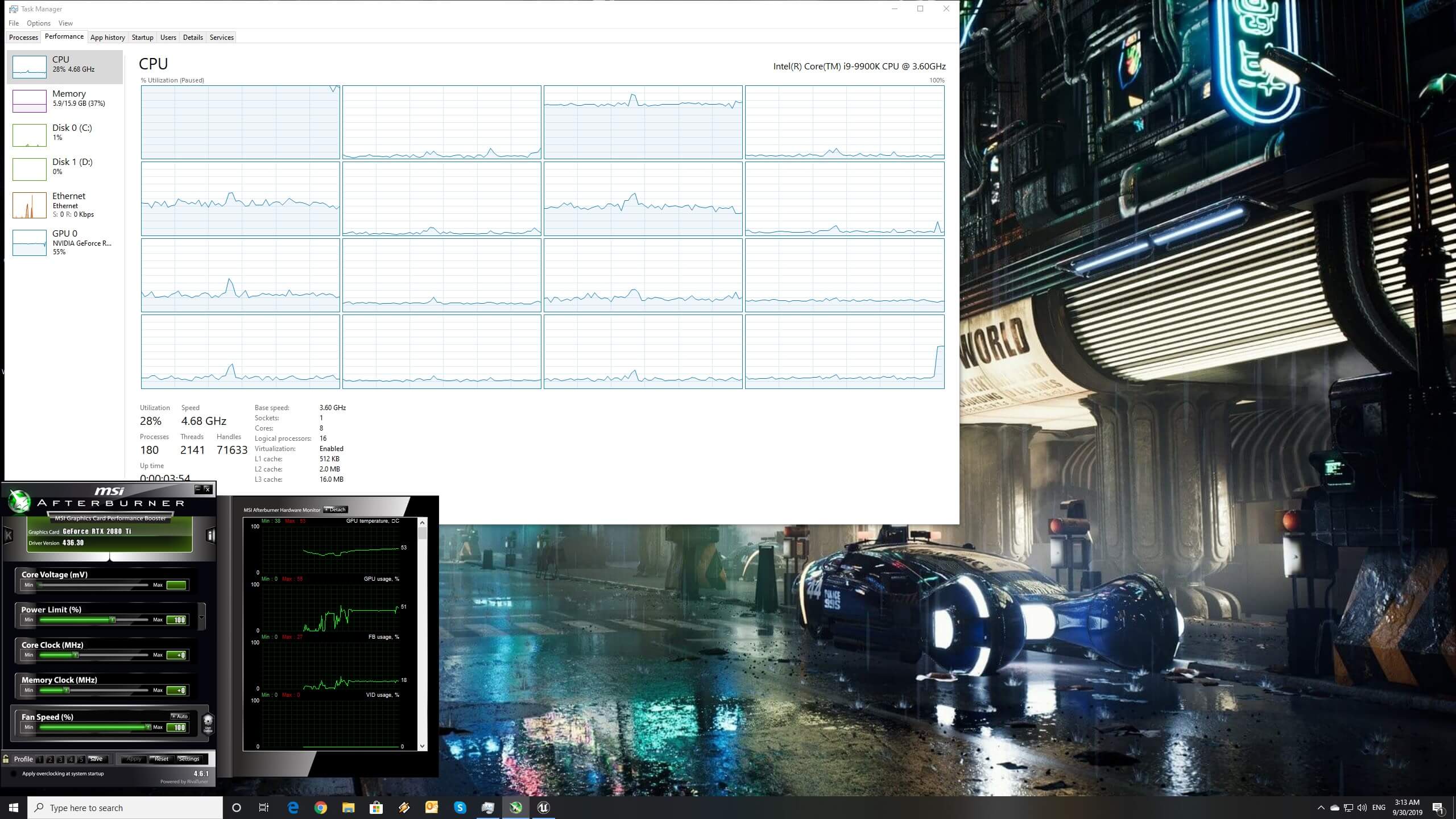Enable virtualization toggle in CPU details

tap(331, 448)
